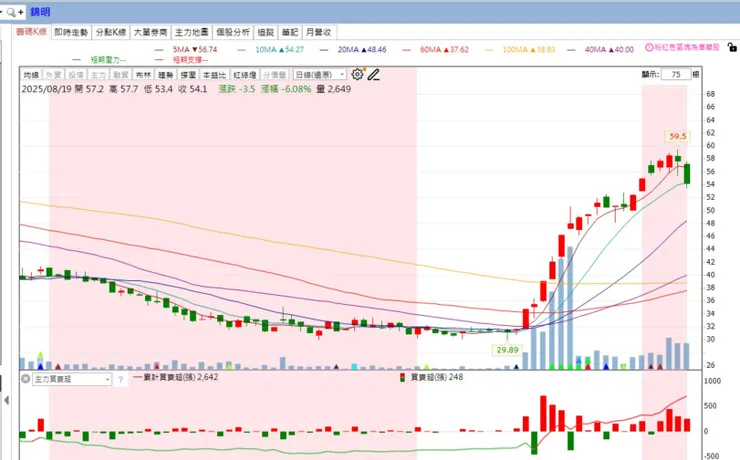The width and height of the screenshot is (740, 460).
Task: Click the 5MA red legend line swatch
Action: pos(159,50)
